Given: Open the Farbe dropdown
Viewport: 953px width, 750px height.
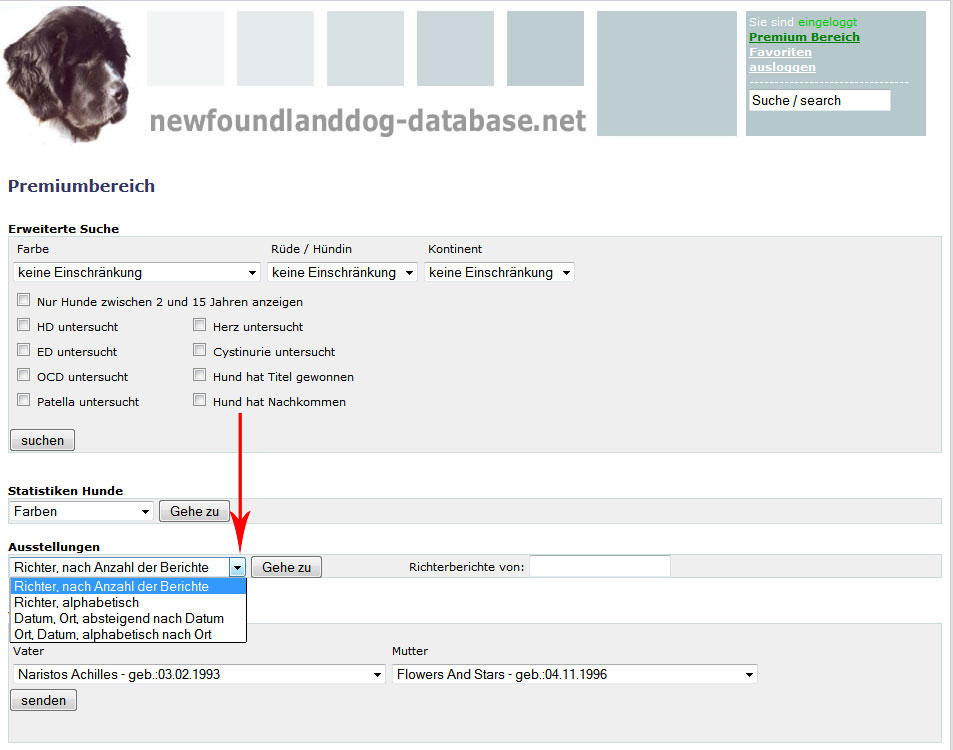Looking at the screenshot, I should point(138,272).
